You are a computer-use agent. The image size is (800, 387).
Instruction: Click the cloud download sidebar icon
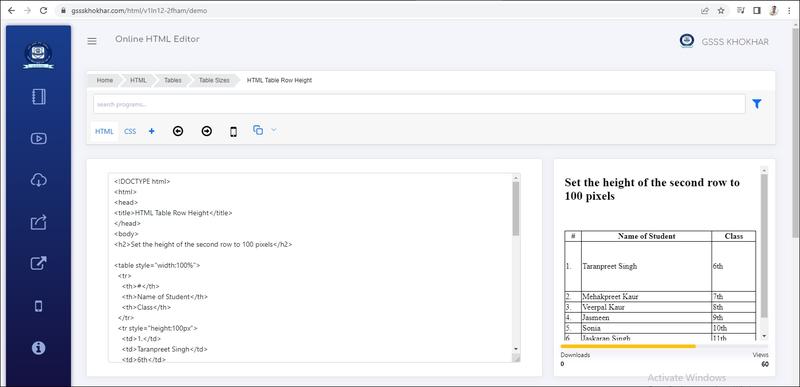click(39, 180)
